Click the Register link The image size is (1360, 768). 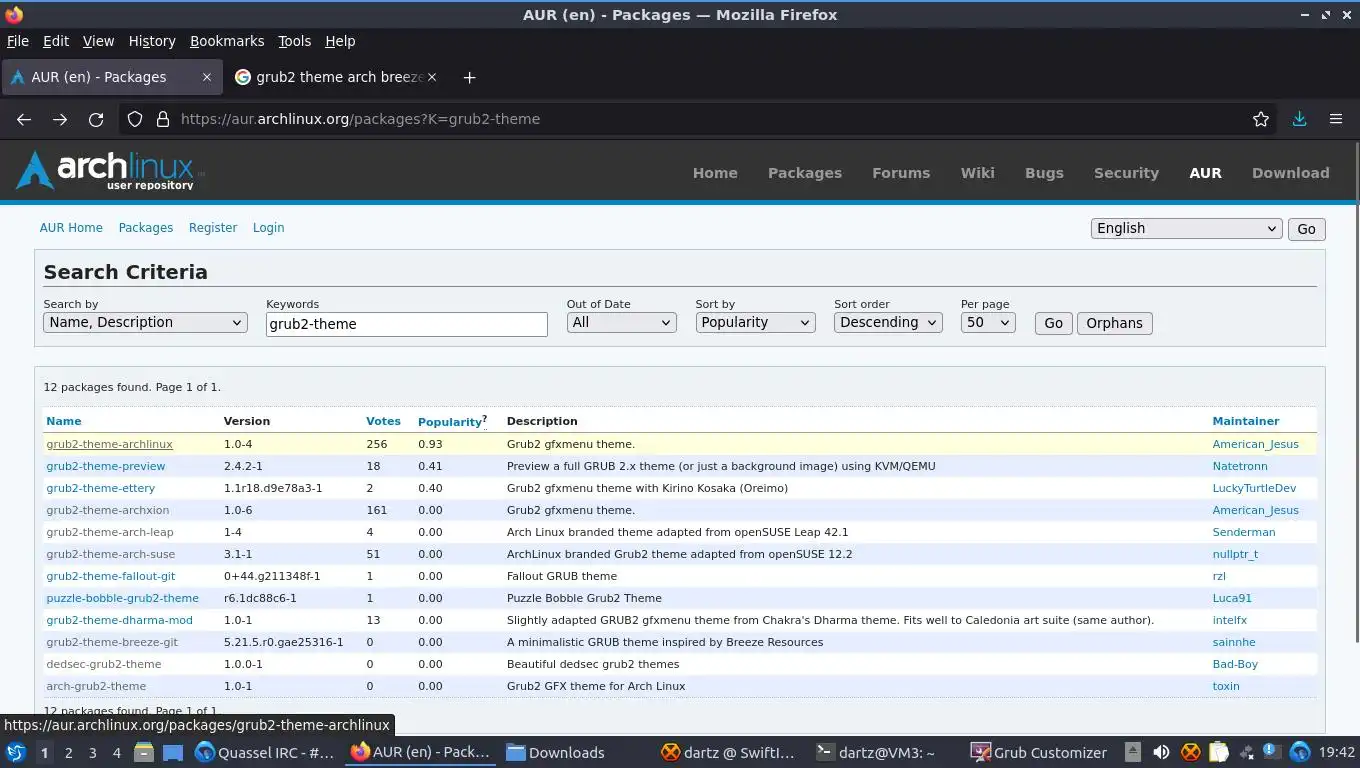click(x=213, y=228)
